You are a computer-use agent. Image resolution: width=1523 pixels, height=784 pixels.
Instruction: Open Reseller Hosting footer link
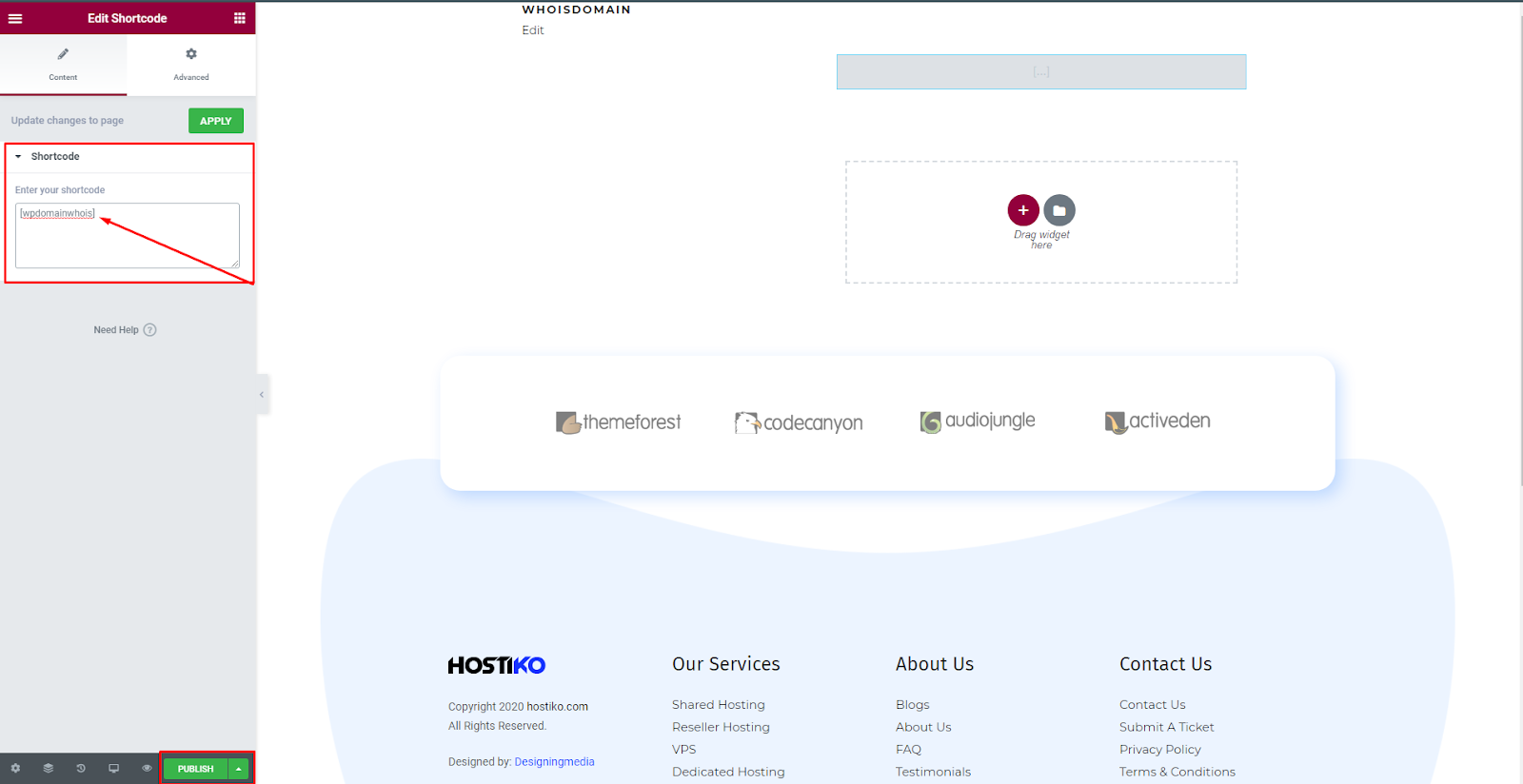pyautogui.click(x=721, y=727)
